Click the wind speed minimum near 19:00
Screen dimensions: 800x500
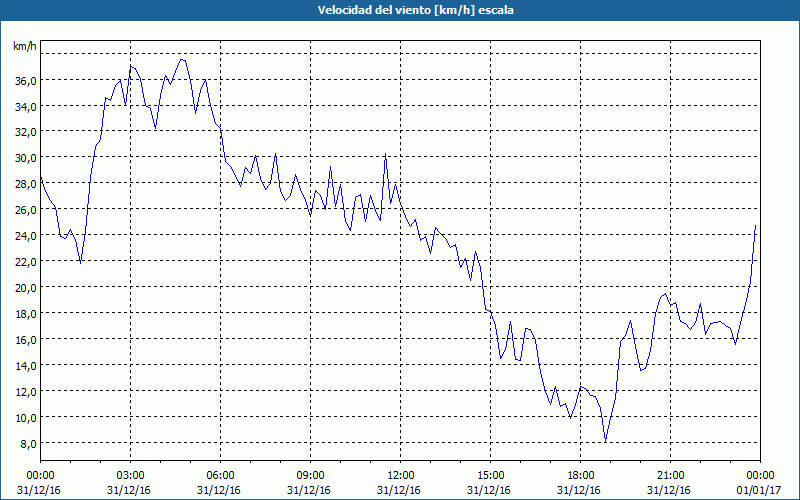606,441
